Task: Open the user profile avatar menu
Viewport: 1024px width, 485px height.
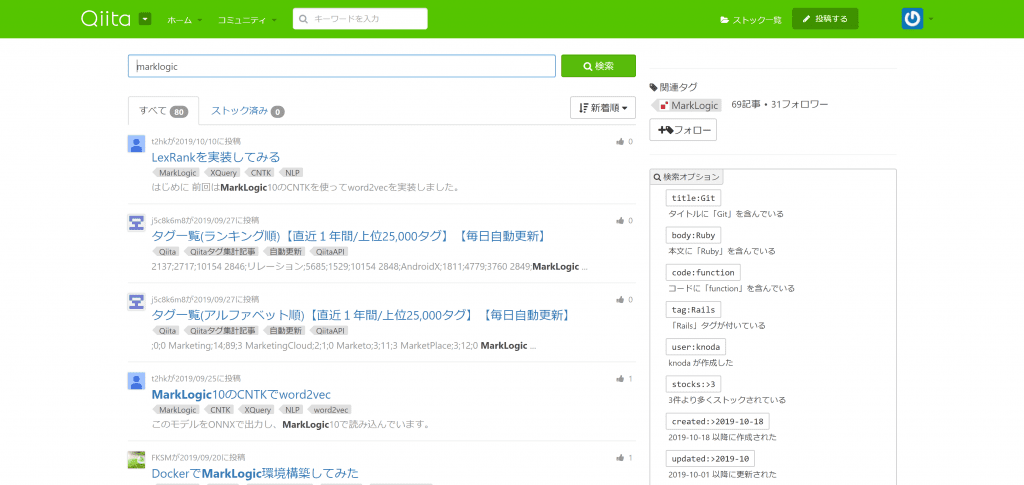Action: tap(913, 19)
